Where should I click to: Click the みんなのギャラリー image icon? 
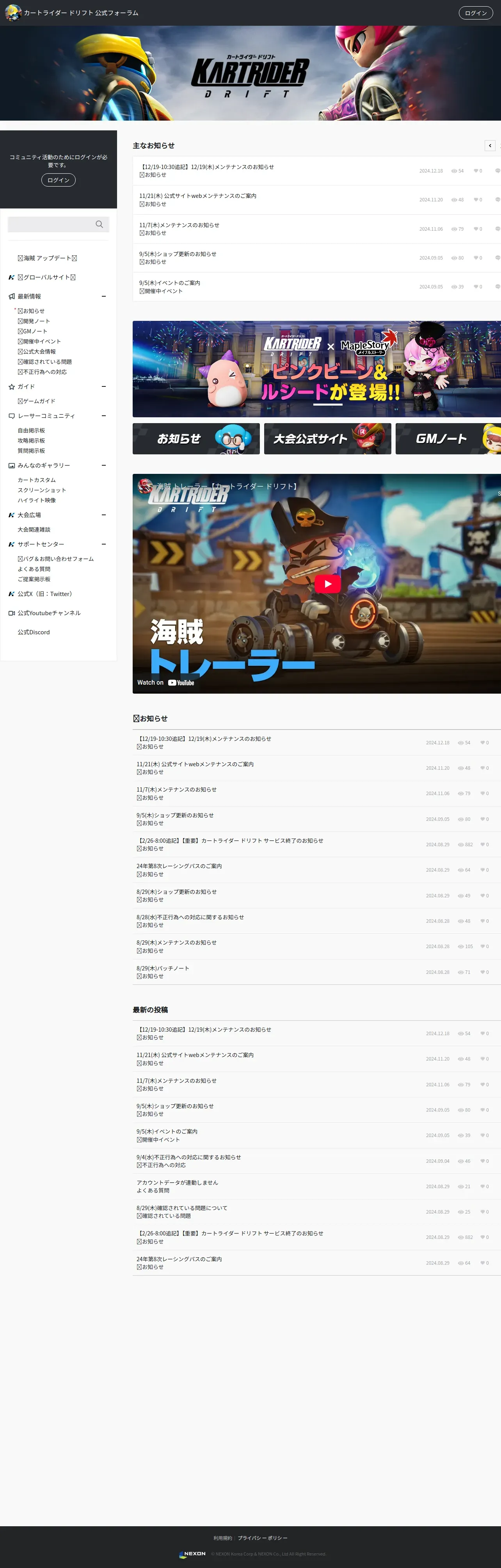(x=12, y=466)
